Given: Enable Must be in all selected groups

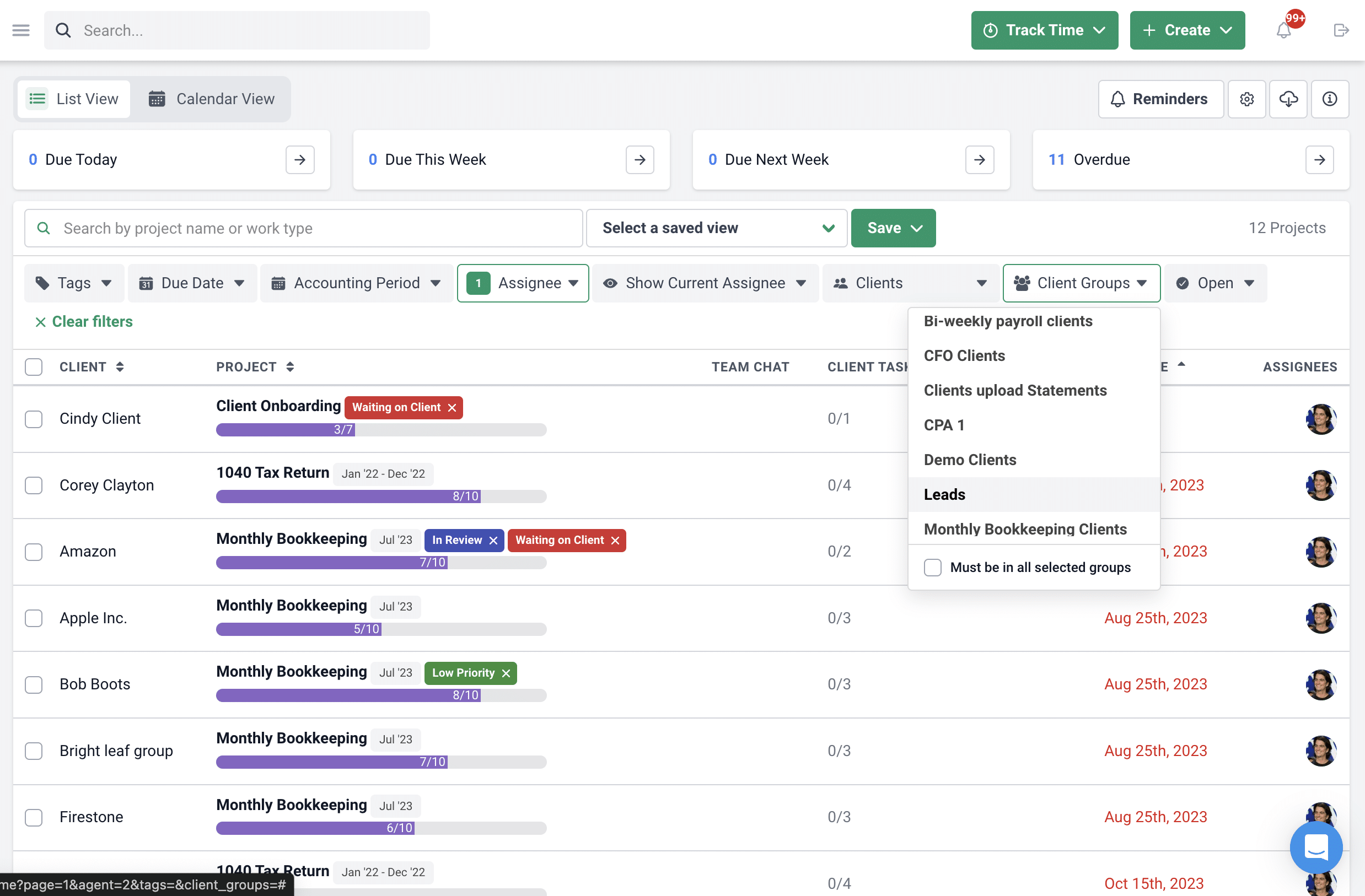Looking at the screenshot, I should pyautogui.click(x=933, y=568).
